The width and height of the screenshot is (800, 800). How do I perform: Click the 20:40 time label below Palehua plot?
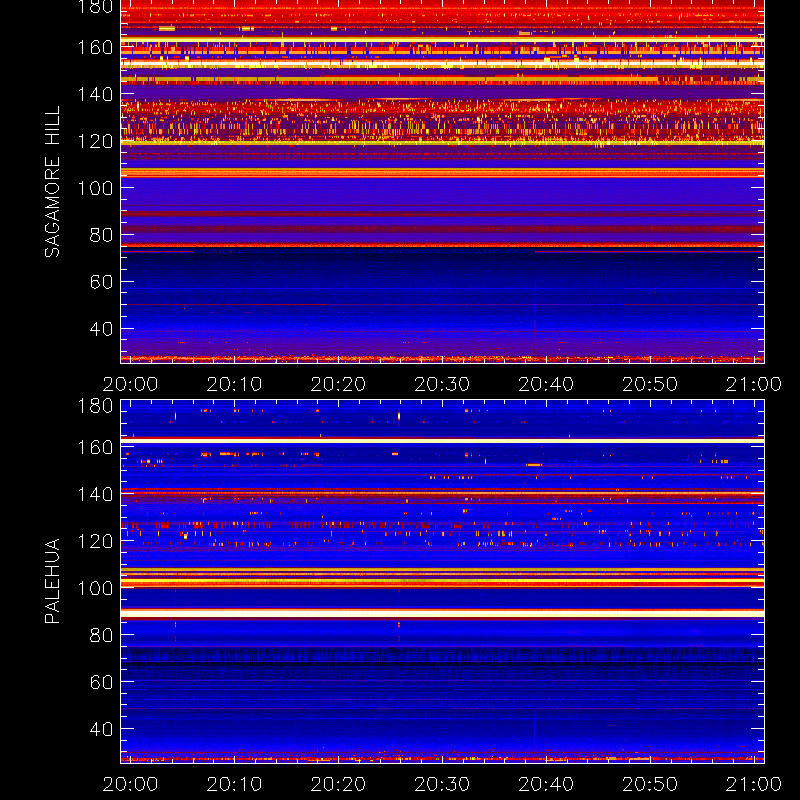tap(546, 784)
